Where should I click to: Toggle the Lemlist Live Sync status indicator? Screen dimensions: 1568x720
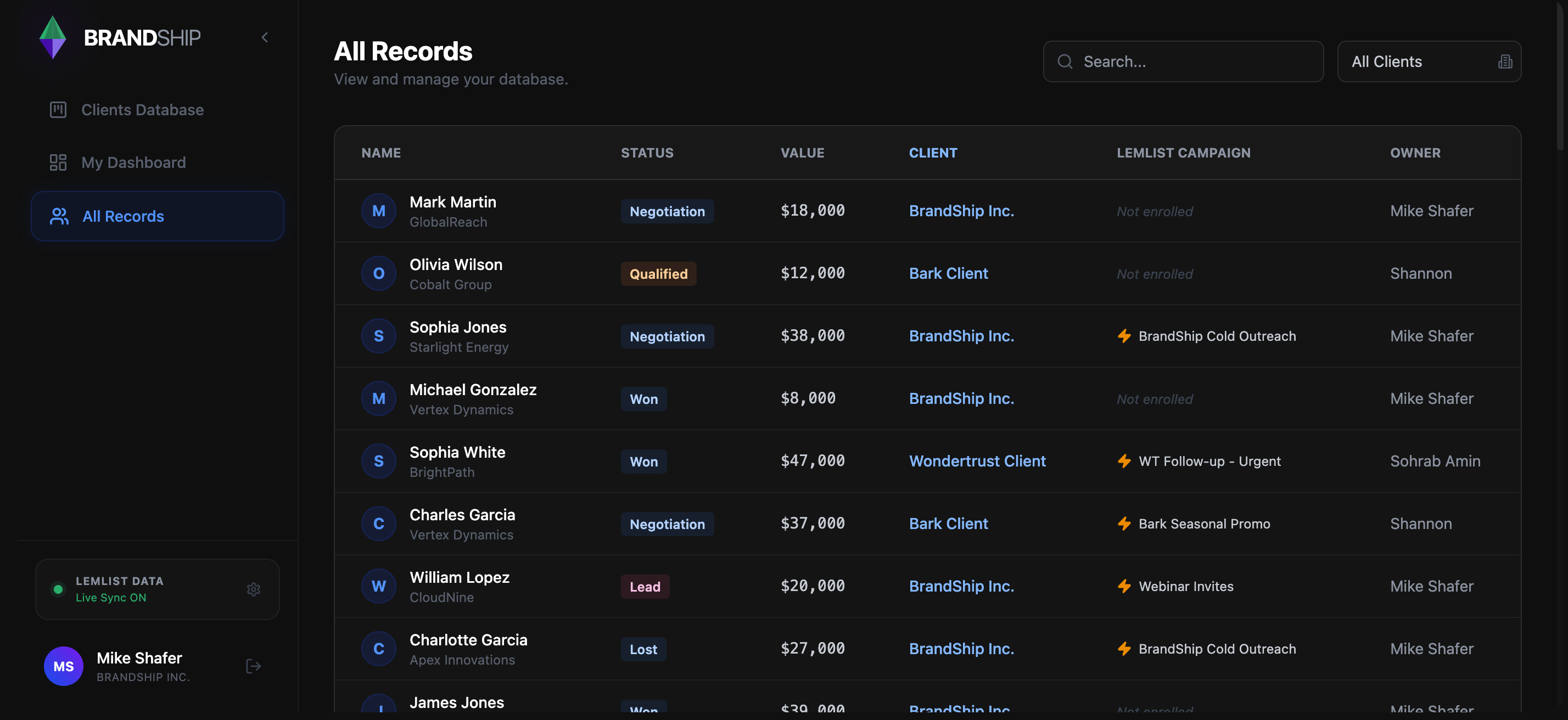[58, 589]
